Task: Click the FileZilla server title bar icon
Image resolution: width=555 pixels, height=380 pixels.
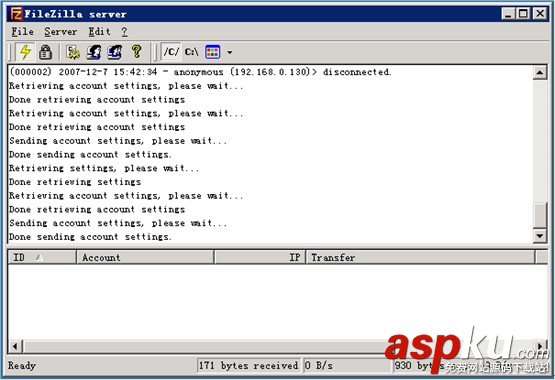Action: tap(16, 14)
